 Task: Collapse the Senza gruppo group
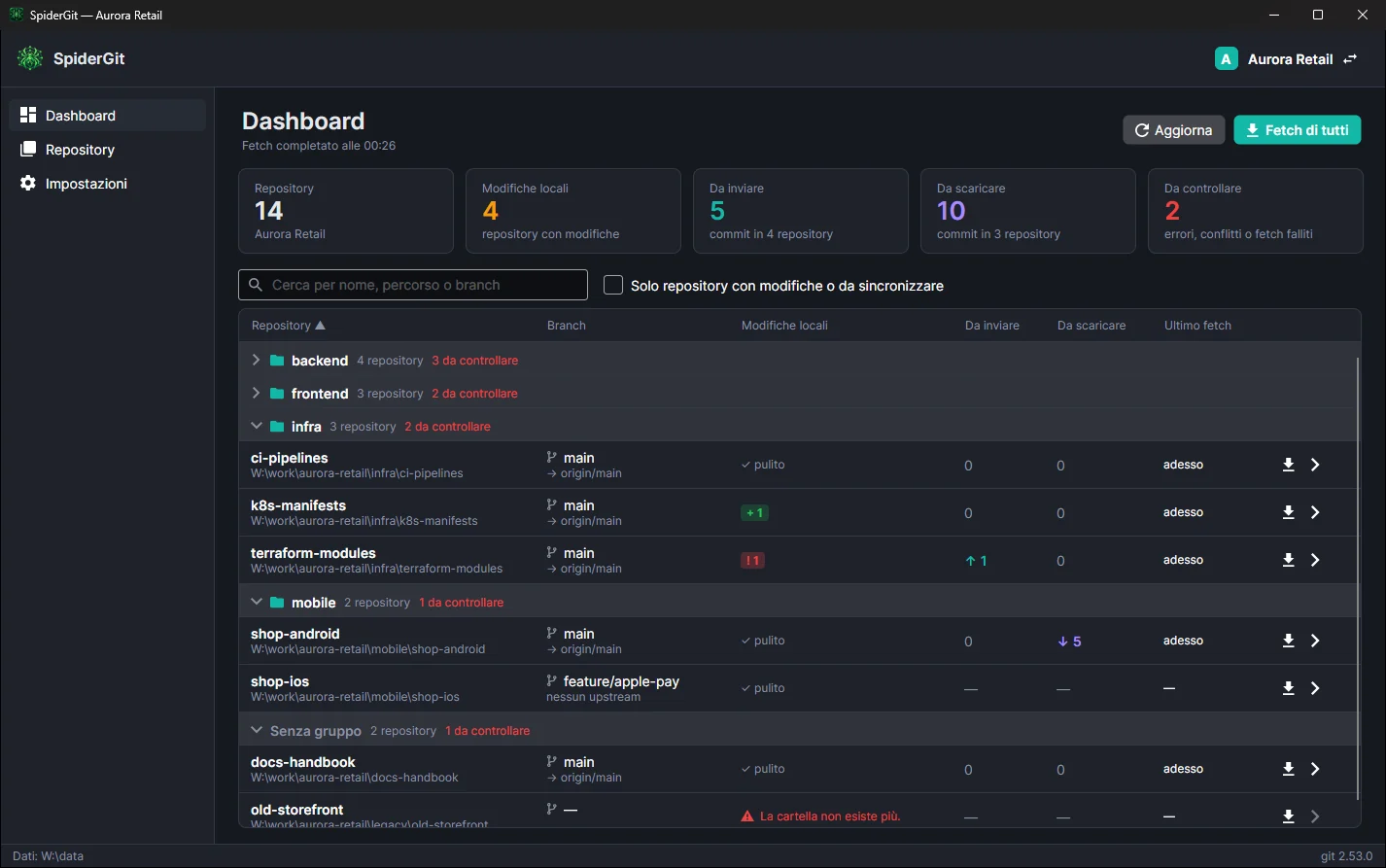click(256, 730)
